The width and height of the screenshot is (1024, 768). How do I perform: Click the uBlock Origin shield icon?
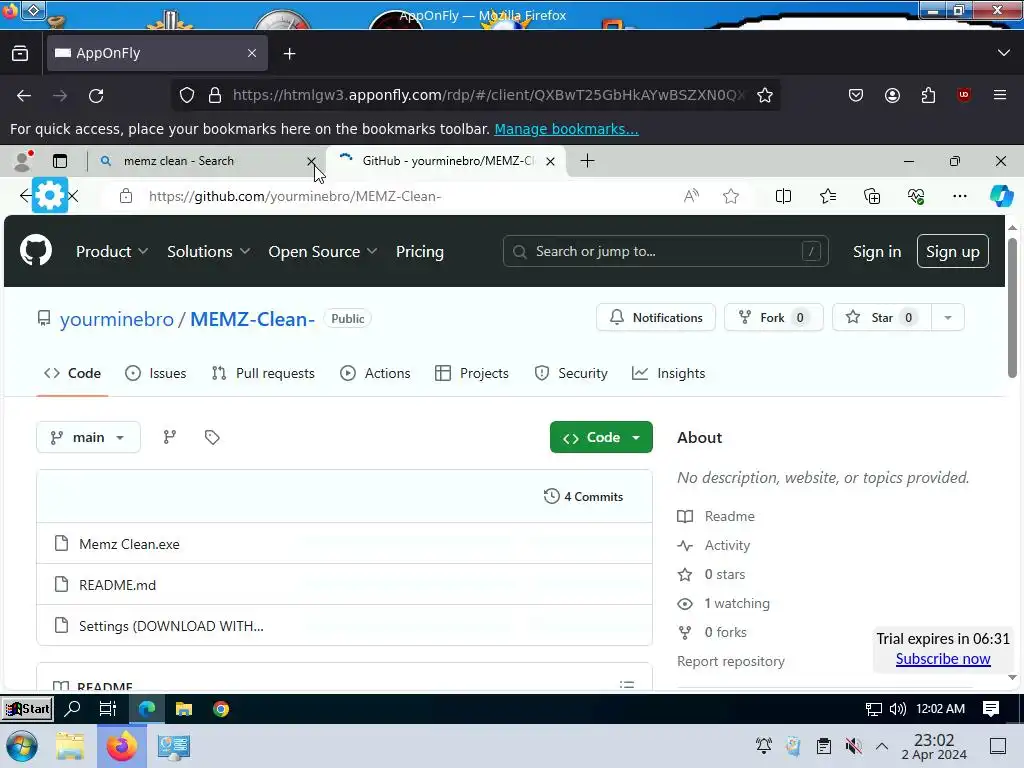click(x=964, y=95)
